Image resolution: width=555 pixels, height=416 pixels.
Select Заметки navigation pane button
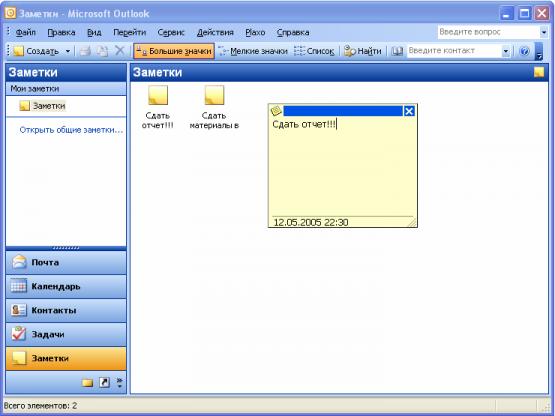click(66, 358)
